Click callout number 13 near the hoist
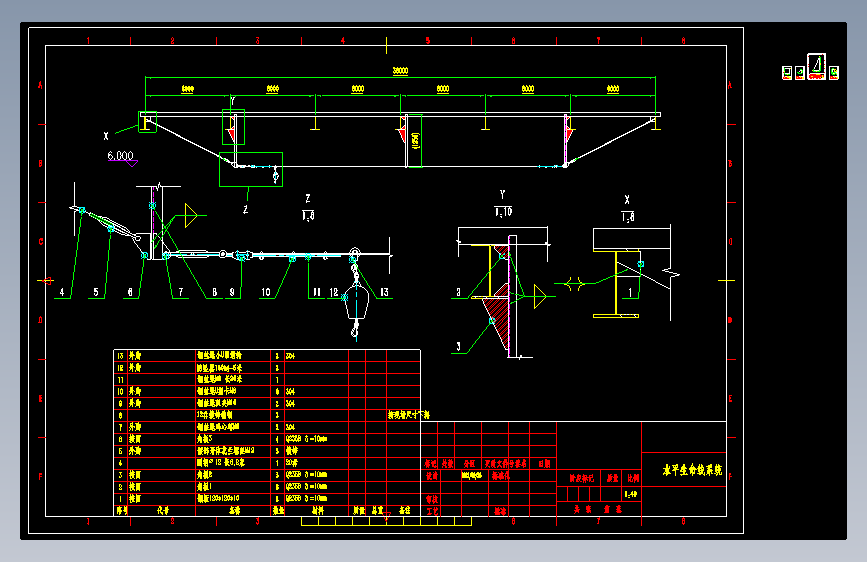The width and height of the screenshot is (867, 562). 384,292
